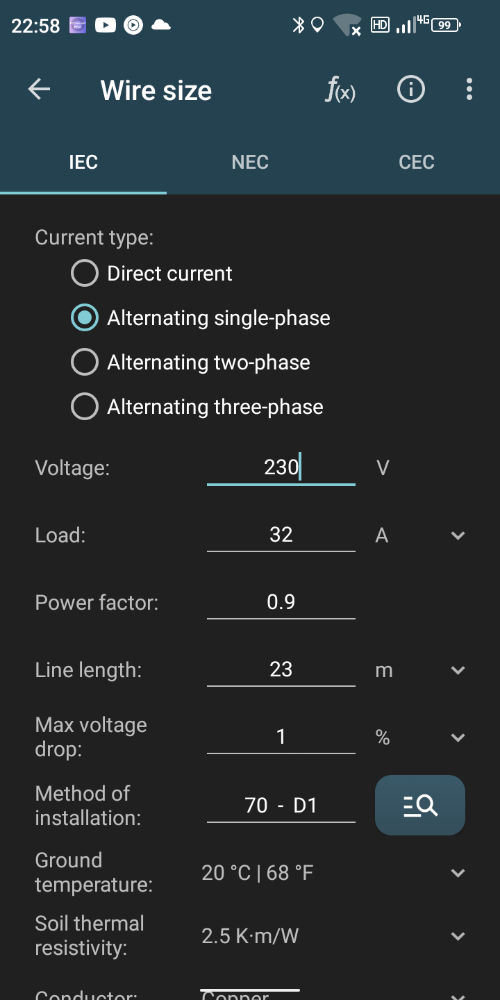Expand the Line length unit dropdown
Image resolution: width=500 pixels, height=1000 pixels.
coord(457,670)
